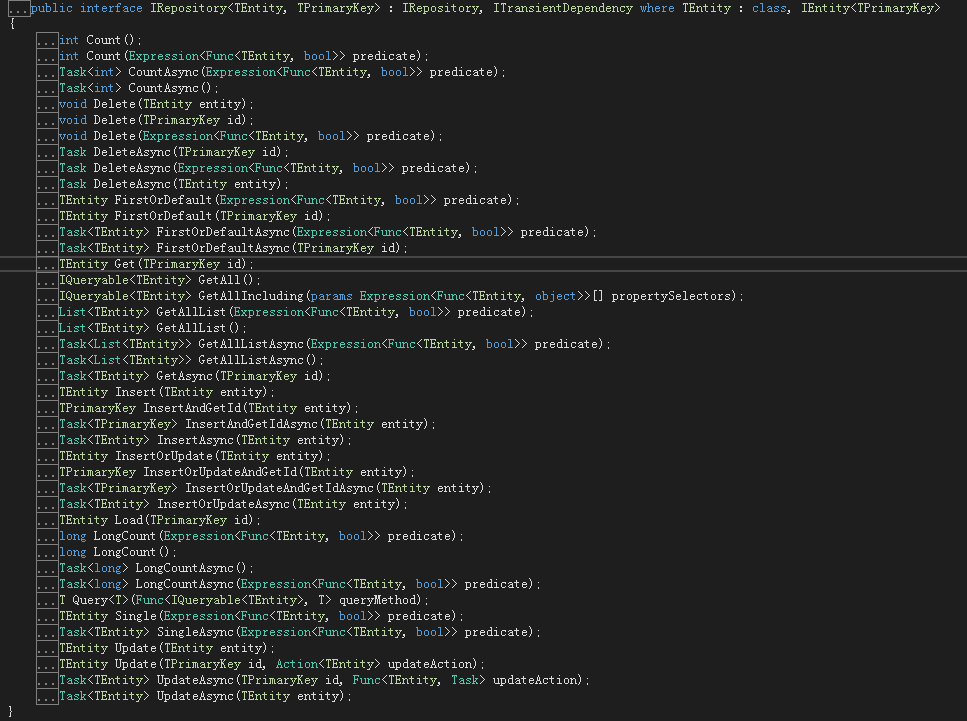The image size is (967, 721).
Task: Click the 'where' keyword in the declaration
Action: [x=657, y=8]
